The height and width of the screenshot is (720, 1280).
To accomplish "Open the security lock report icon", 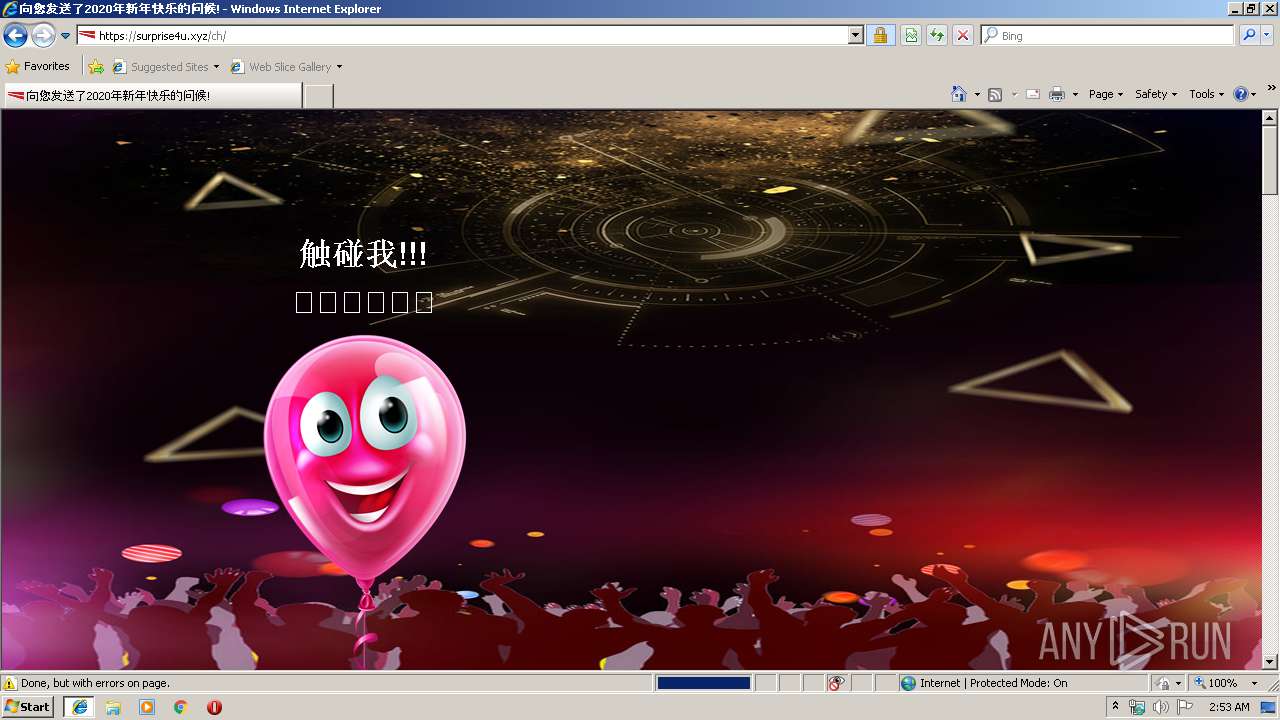I will pos(880,36).
